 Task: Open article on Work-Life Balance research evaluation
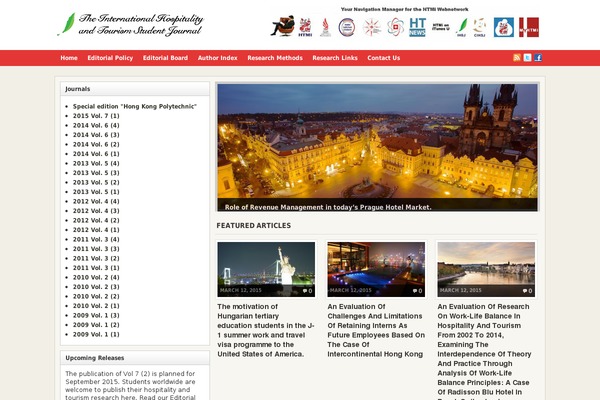point(484,351)
